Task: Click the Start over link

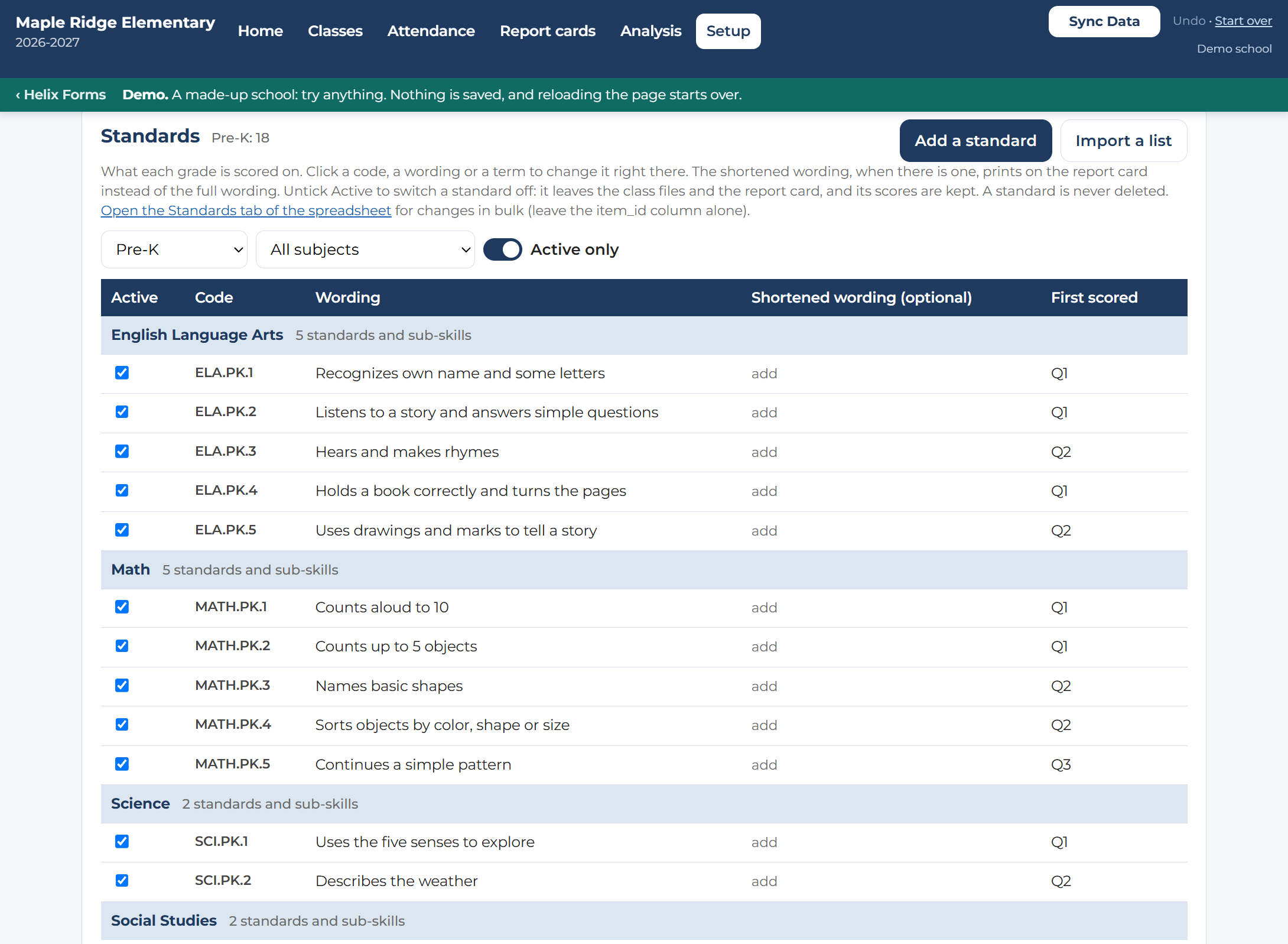Action: [x=1243, y=21]
